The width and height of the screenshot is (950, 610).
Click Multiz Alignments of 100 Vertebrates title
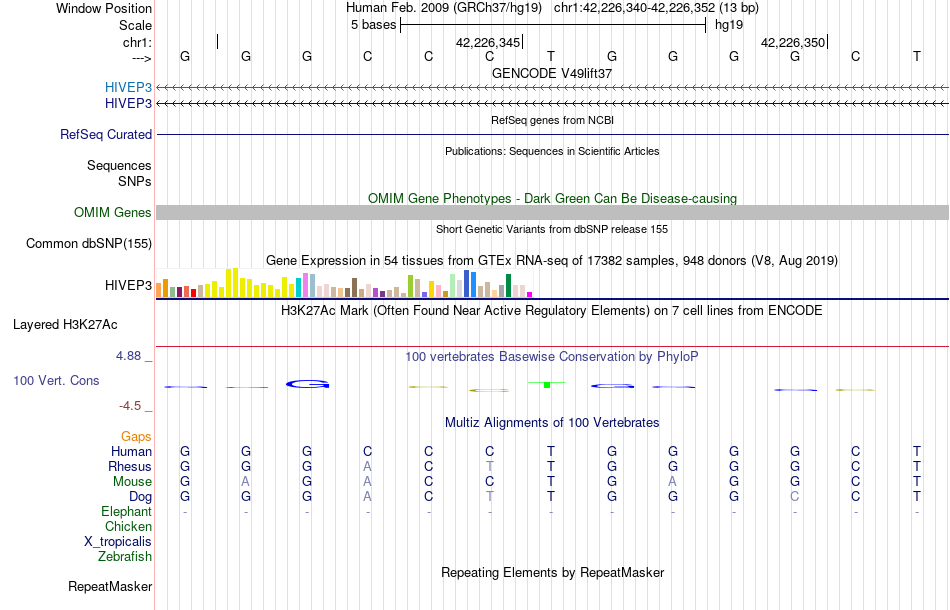(x=552, y=423)
